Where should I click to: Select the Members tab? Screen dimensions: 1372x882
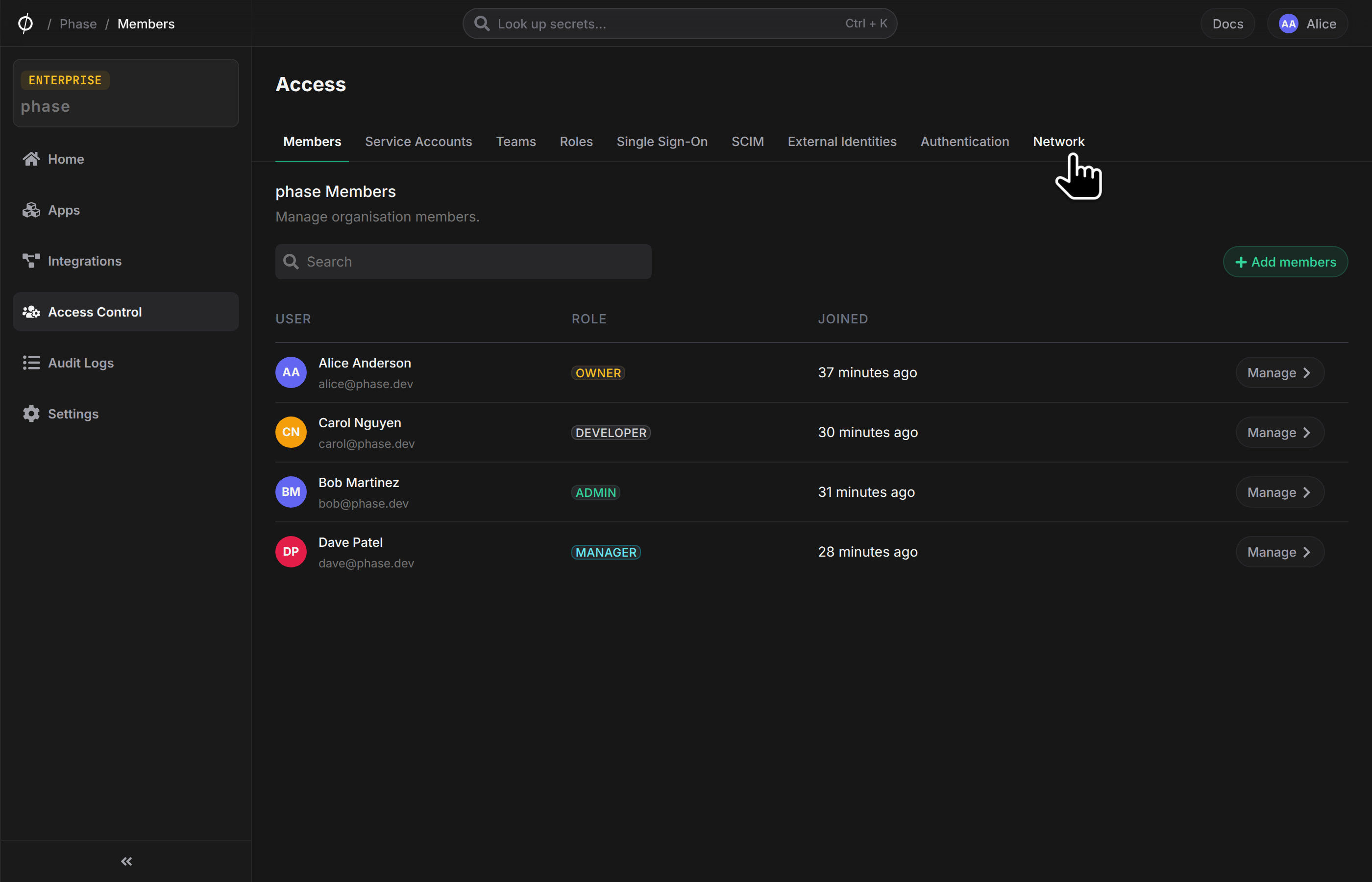click(x=312, y=142)
